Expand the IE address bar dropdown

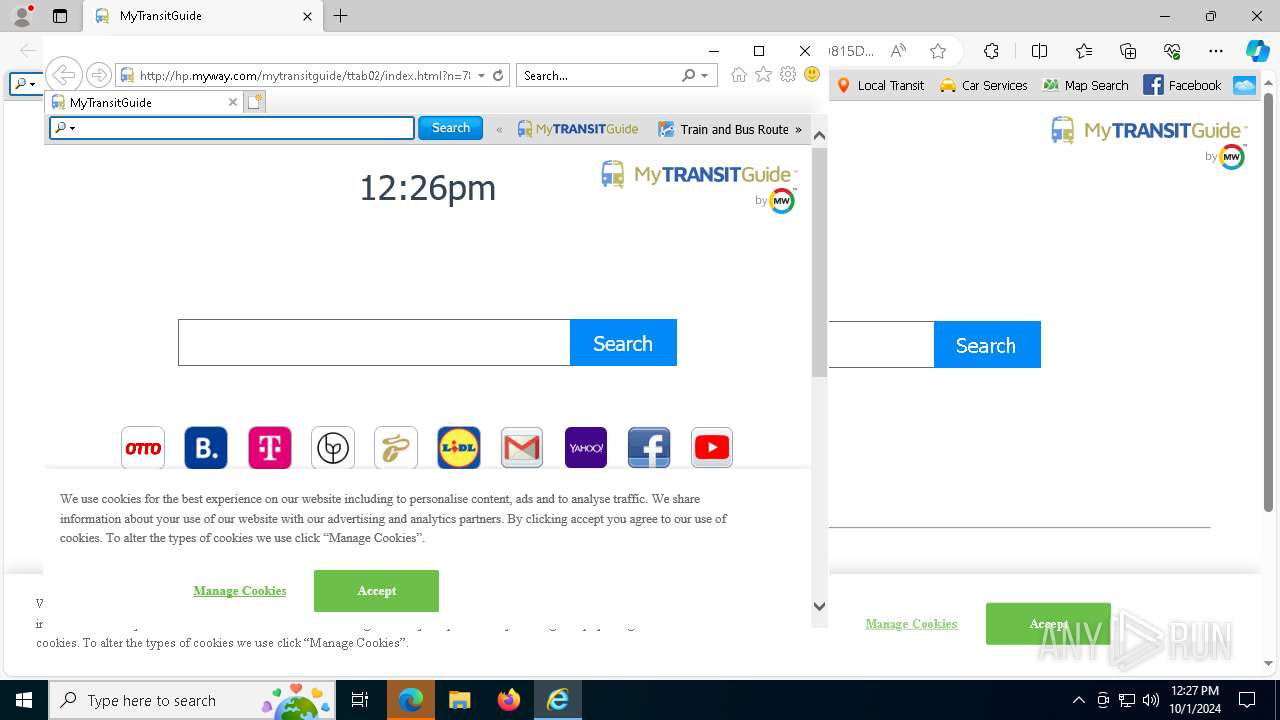[482, 75]
